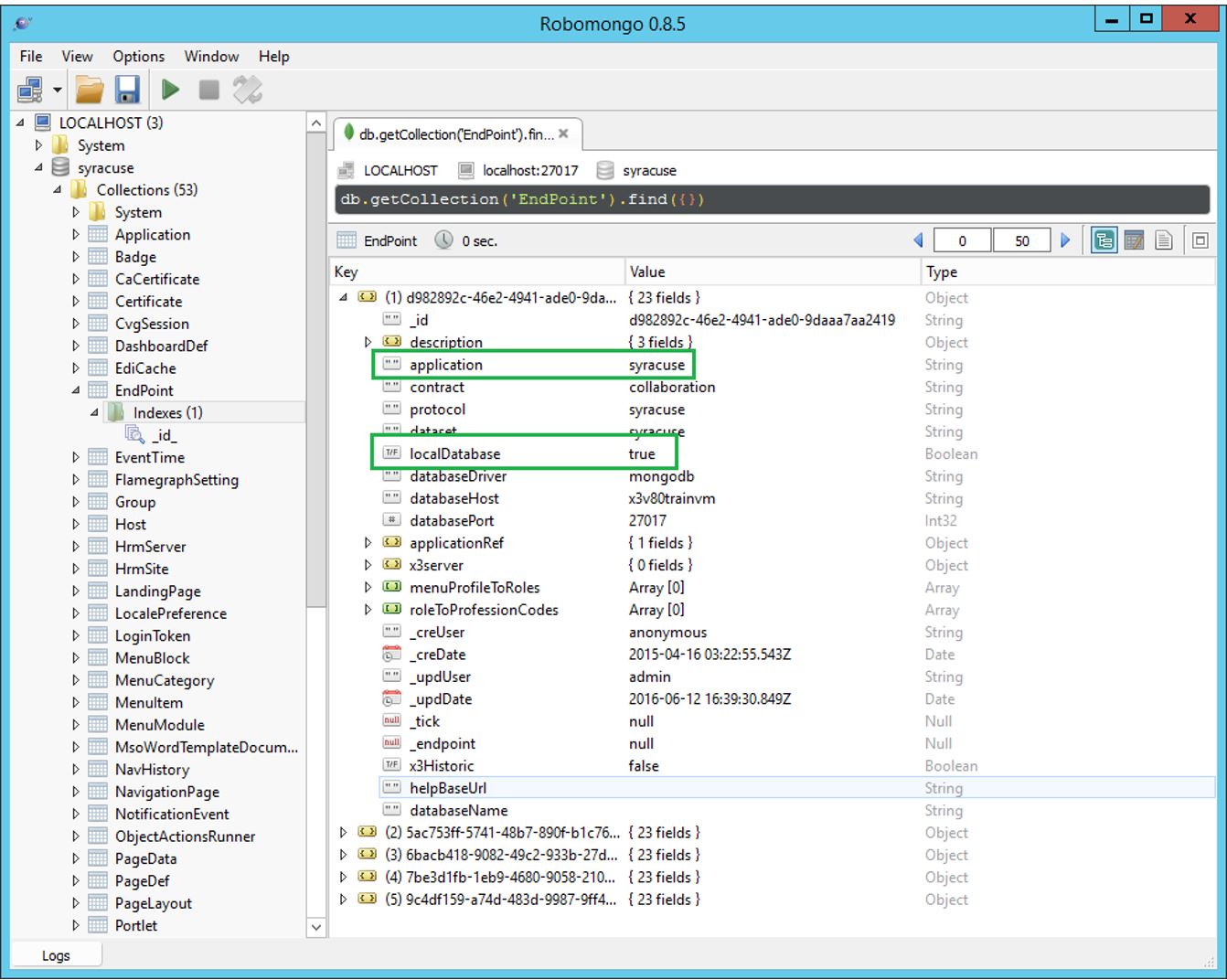Open the File menu
The width and height of the screenshot is (1227, 980).
click(31, 56)
